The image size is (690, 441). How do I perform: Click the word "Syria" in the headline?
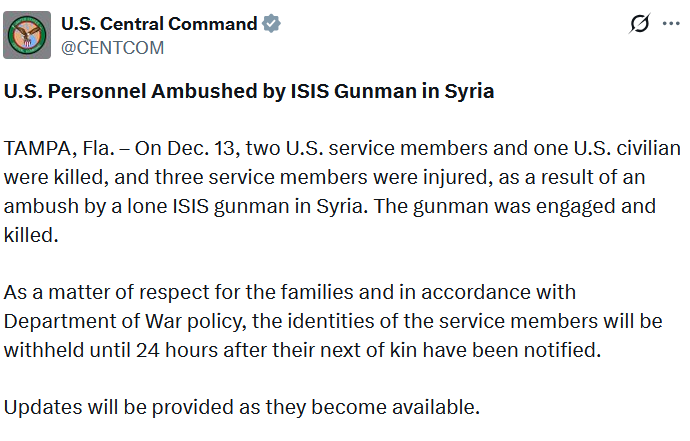tap(468, 92)
